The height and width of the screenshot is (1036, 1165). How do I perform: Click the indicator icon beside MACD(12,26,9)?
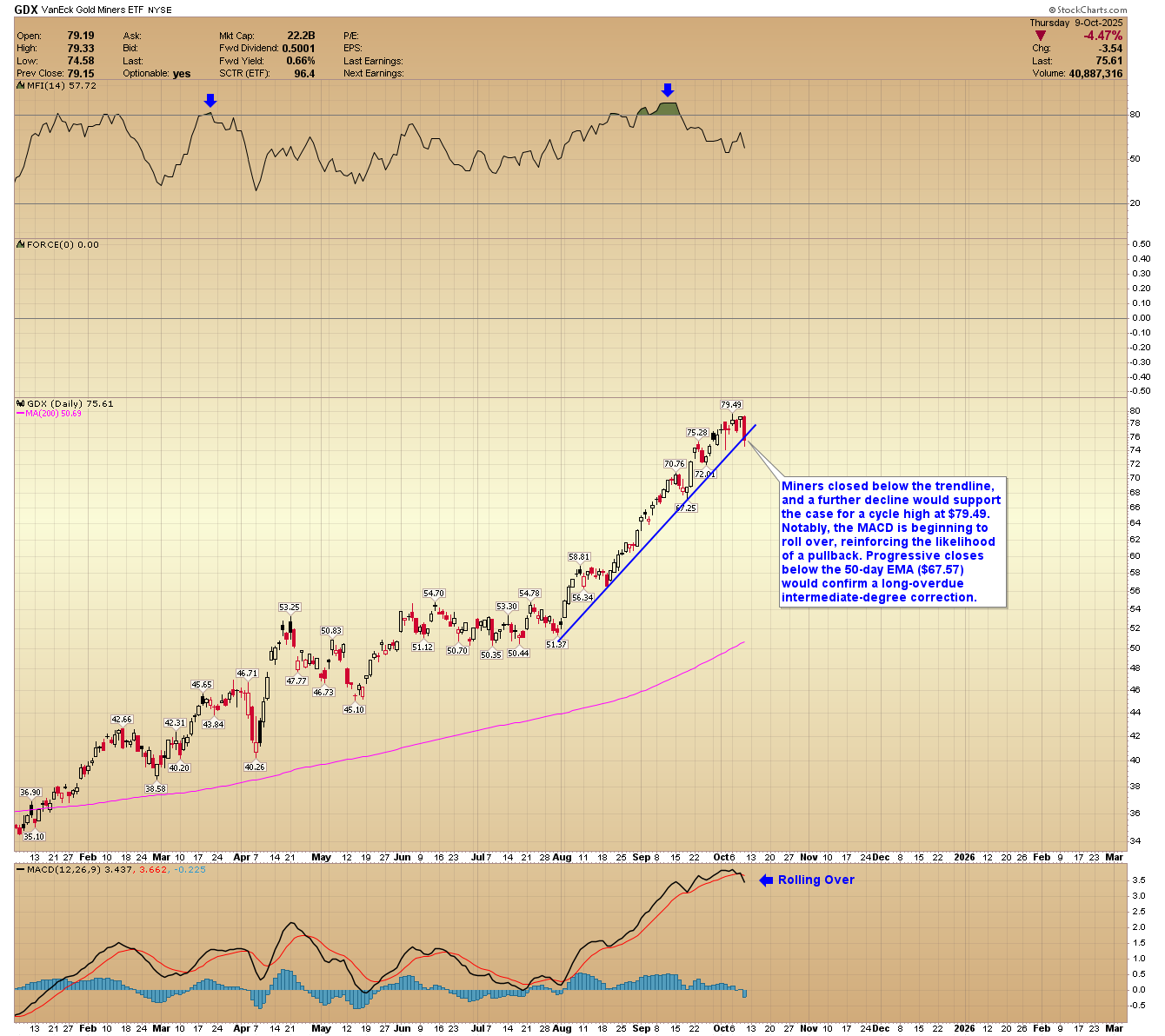21,869
